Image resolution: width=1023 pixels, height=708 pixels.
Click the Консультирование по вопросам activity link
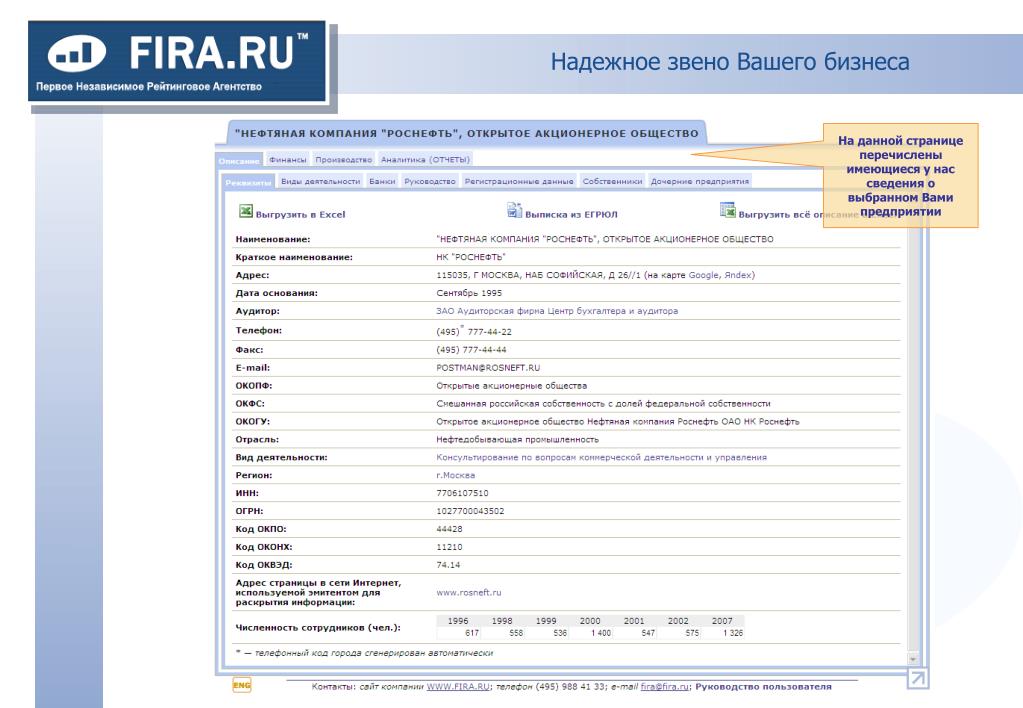[602, 457]
